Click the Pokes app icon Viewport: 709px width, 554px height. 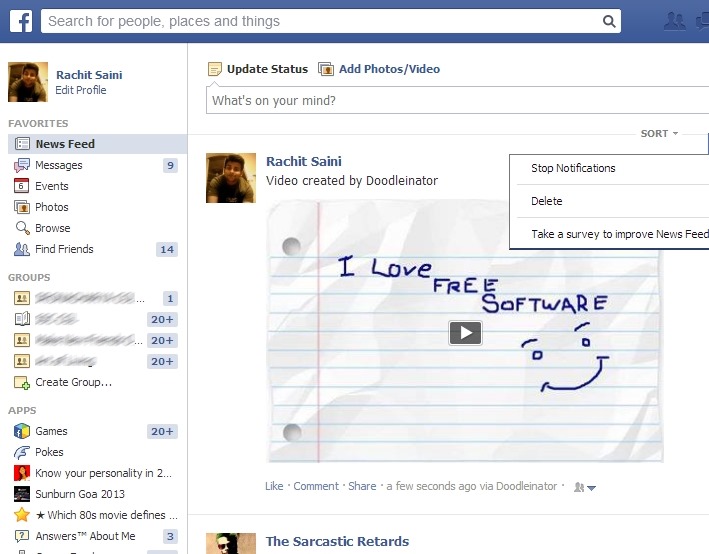(x=22, y=452)
